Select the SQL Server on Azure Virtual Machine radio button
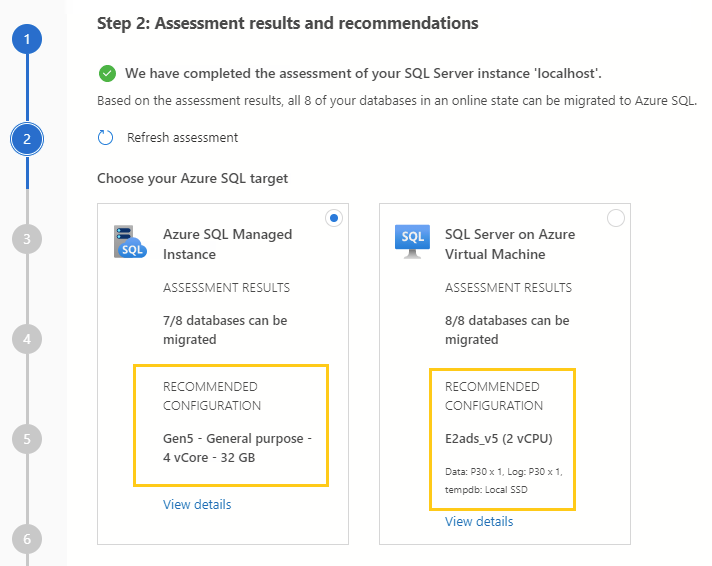712x566 pixels. point(616,218)
